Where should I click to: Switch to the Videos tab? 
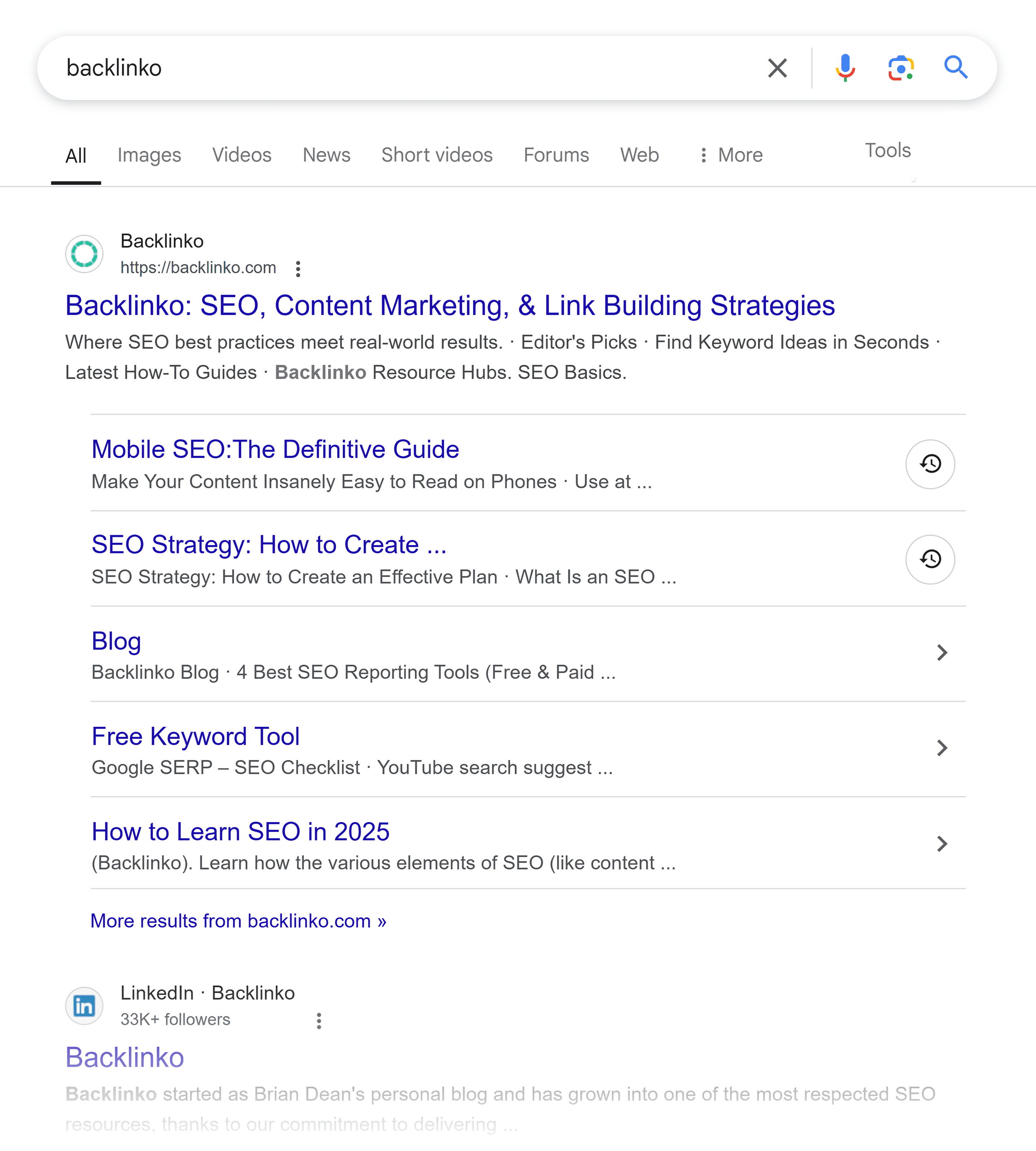click(242, 155)
